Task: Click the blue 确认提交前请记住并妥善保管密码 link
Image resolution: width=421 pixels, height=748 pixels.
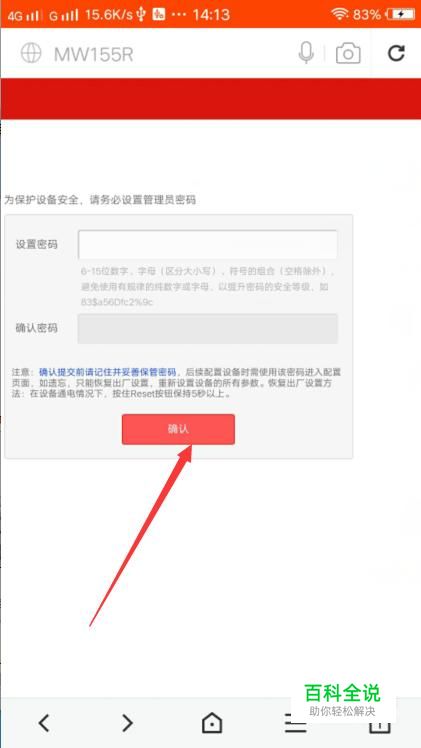Action: 108,372
